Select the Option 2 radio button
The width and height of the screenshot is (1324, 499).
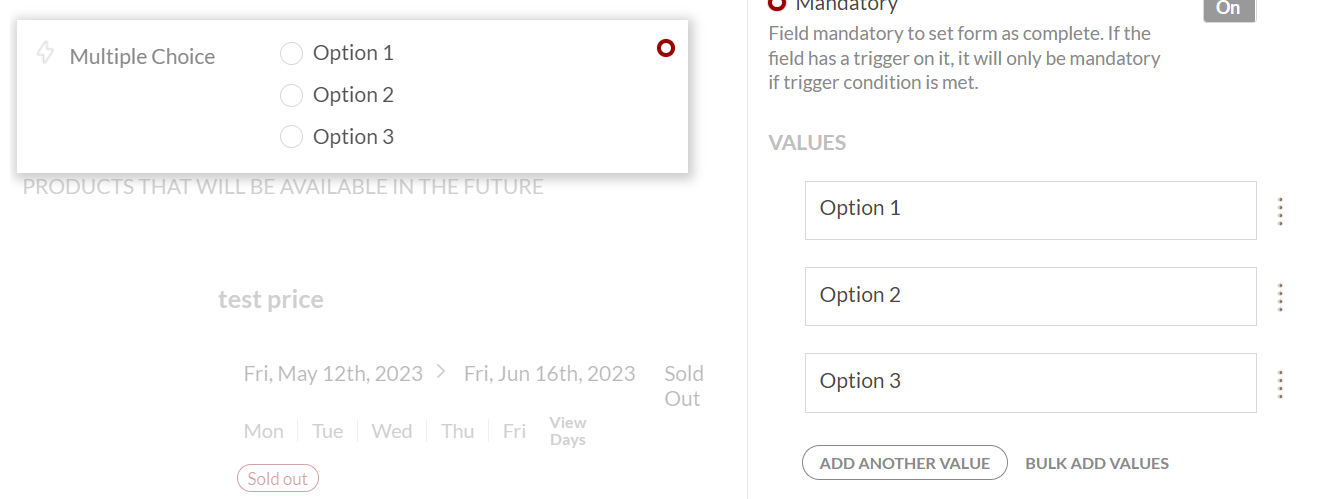click(291, 95)
